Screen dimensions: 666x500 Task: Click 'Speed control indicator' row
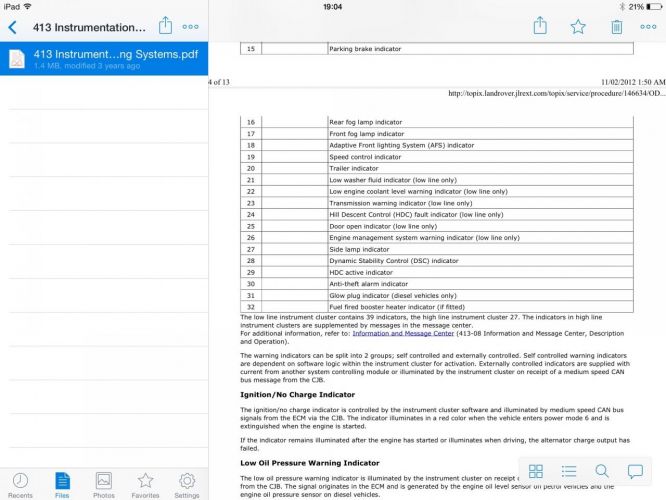pyautogui.click(x=437, y=157)
